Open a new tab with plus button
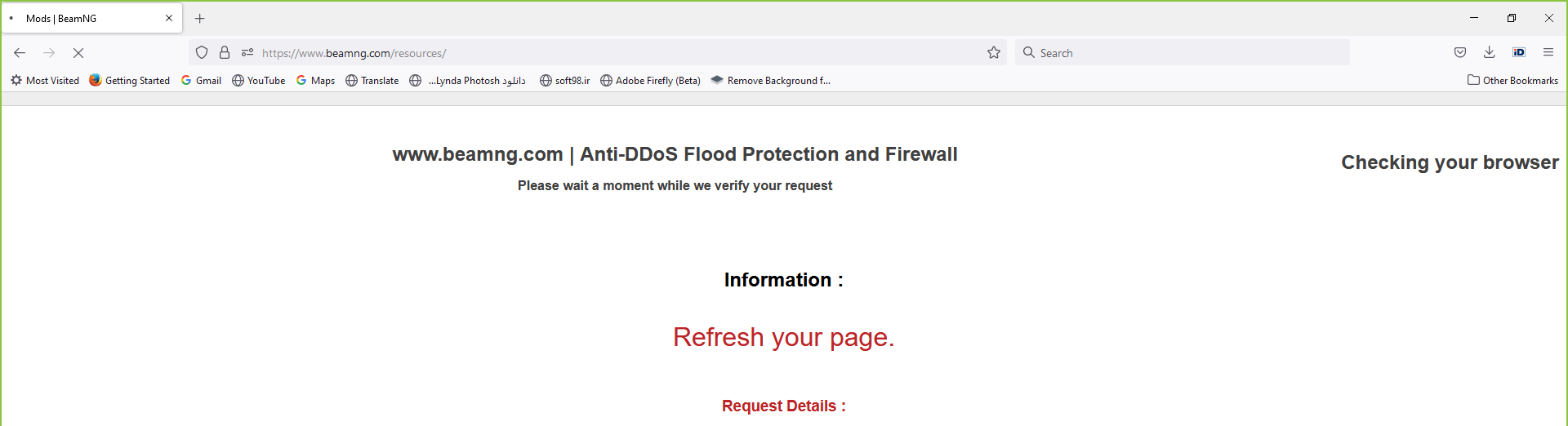This screenshot has height=426, width=1568. 200,18
